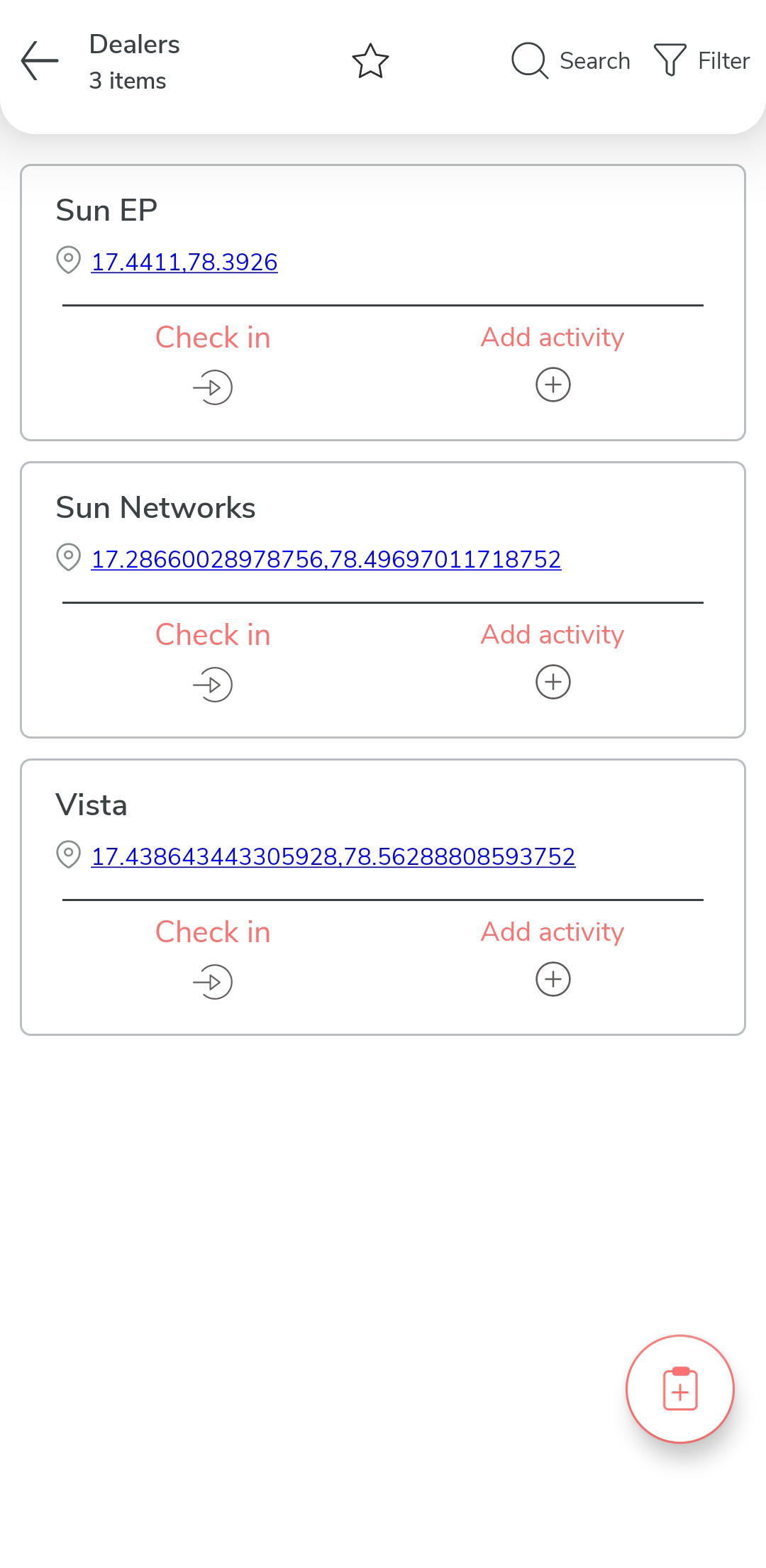766x1568 pixels.
Task: Tap the check-in arrow icon for Vista
Action: tap(213, 982)
